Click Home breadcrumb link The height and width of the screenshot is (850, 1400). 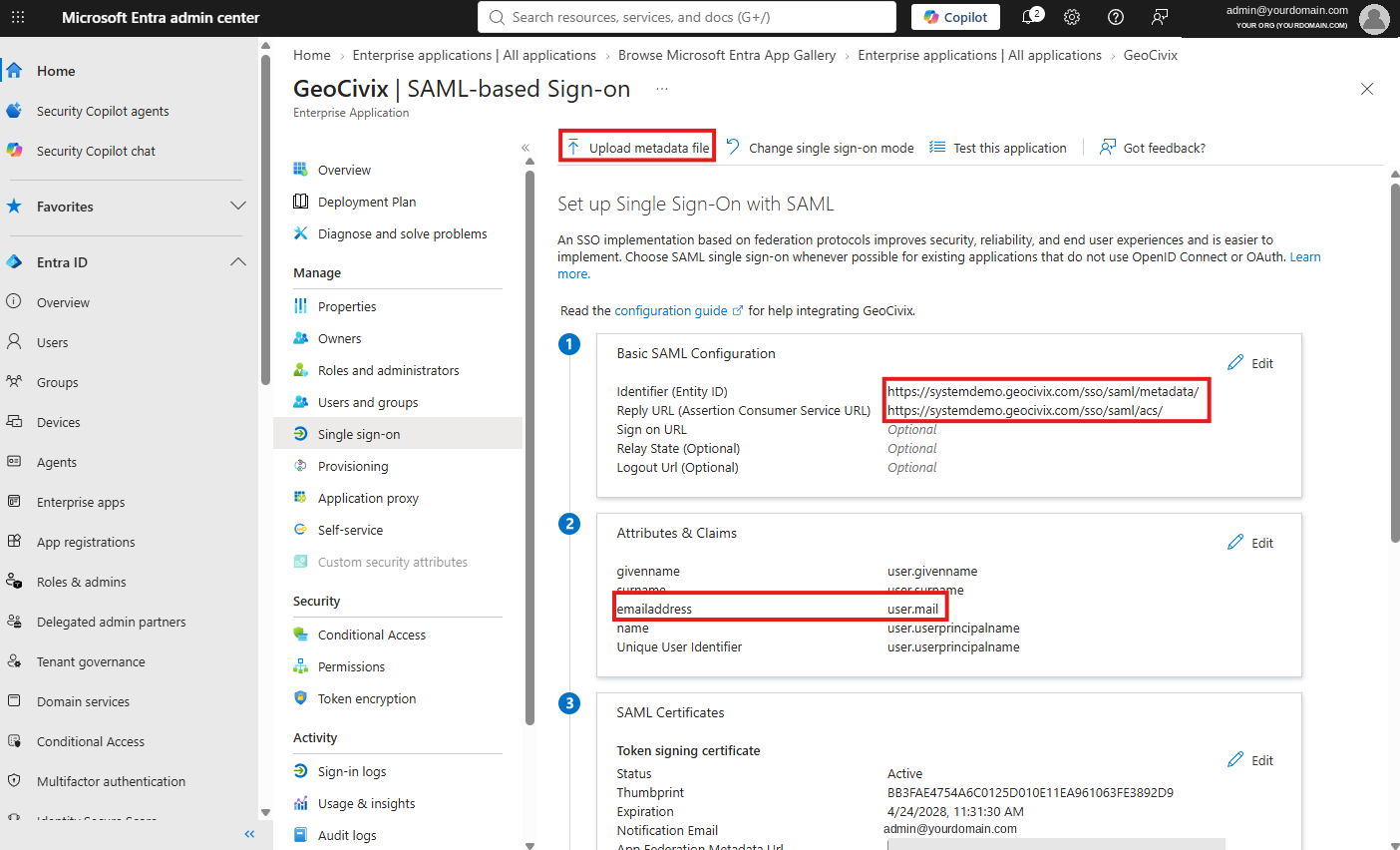pyautogui.click(x=312, y=55)
